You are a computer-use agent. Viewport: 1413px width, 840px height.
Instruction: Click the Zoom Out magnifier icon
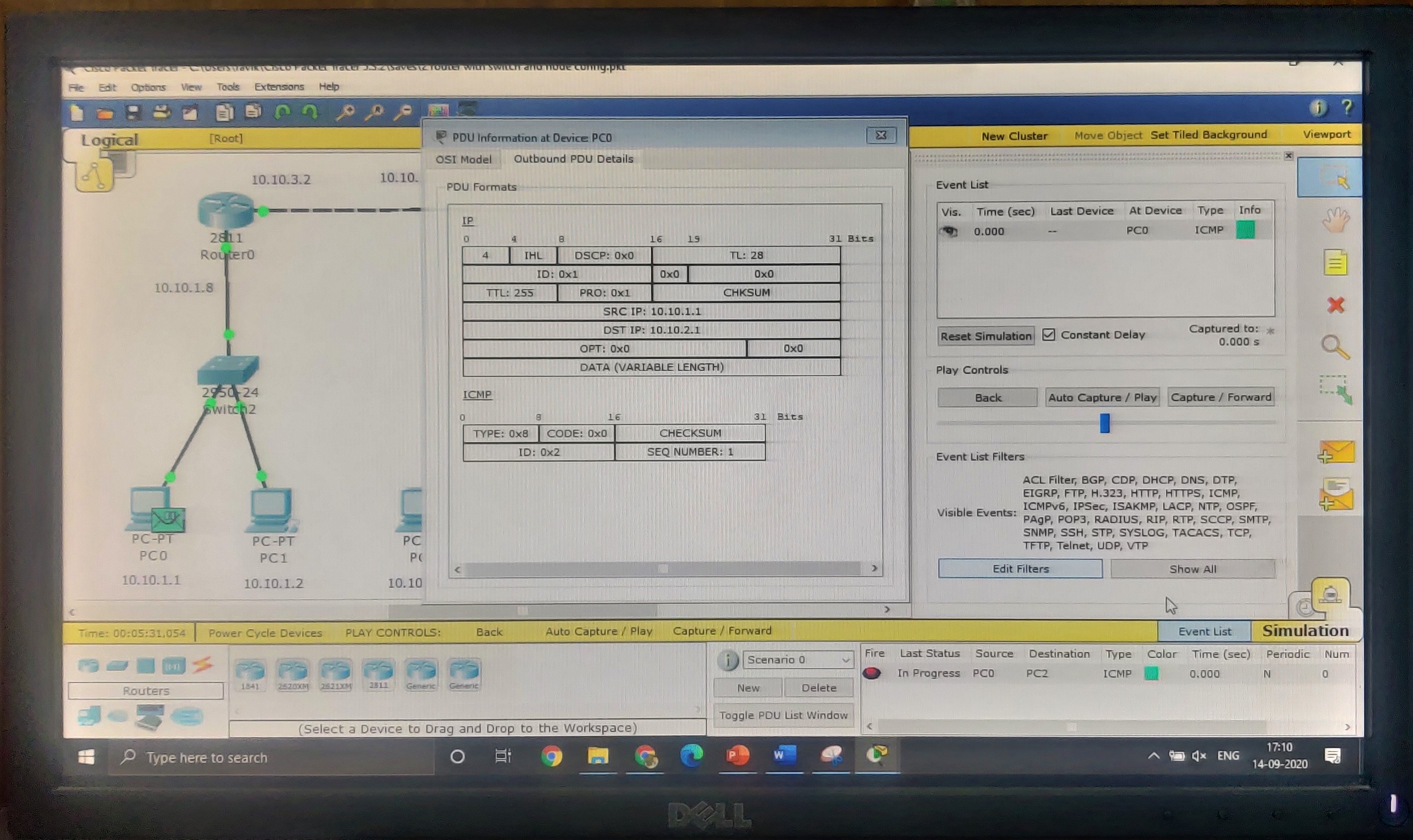click(403, 112)
